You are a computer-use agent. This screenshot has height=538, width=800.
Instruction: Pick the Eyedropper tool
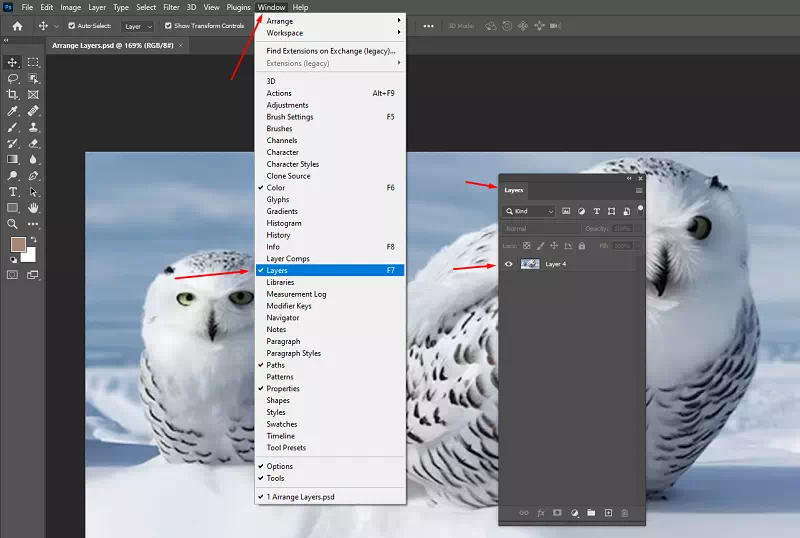pos(13,111)
